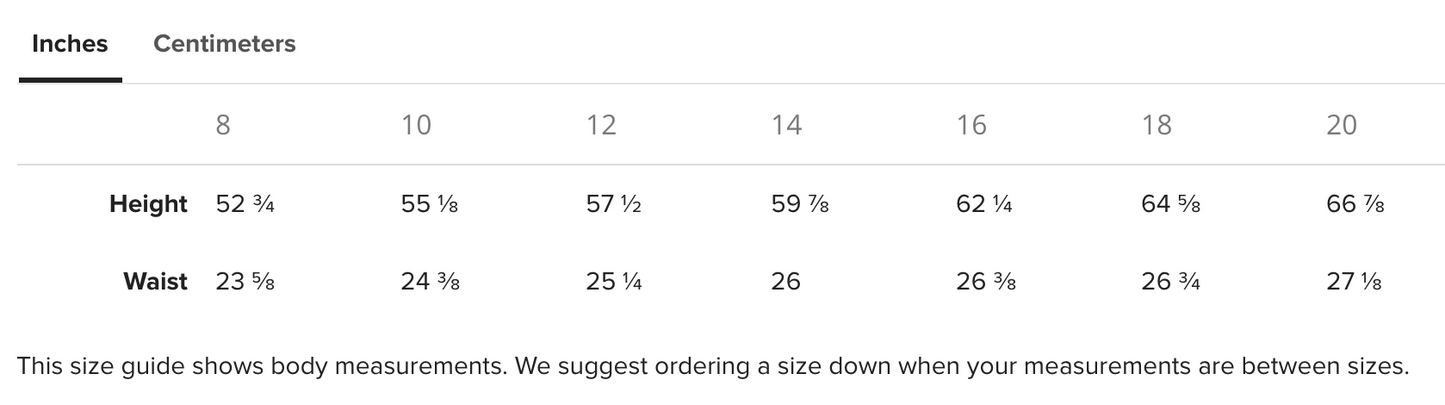Viewport: 1445px width, 405px height.
Task: Pick the size 14 column header
Action: [x=786, y=125]
